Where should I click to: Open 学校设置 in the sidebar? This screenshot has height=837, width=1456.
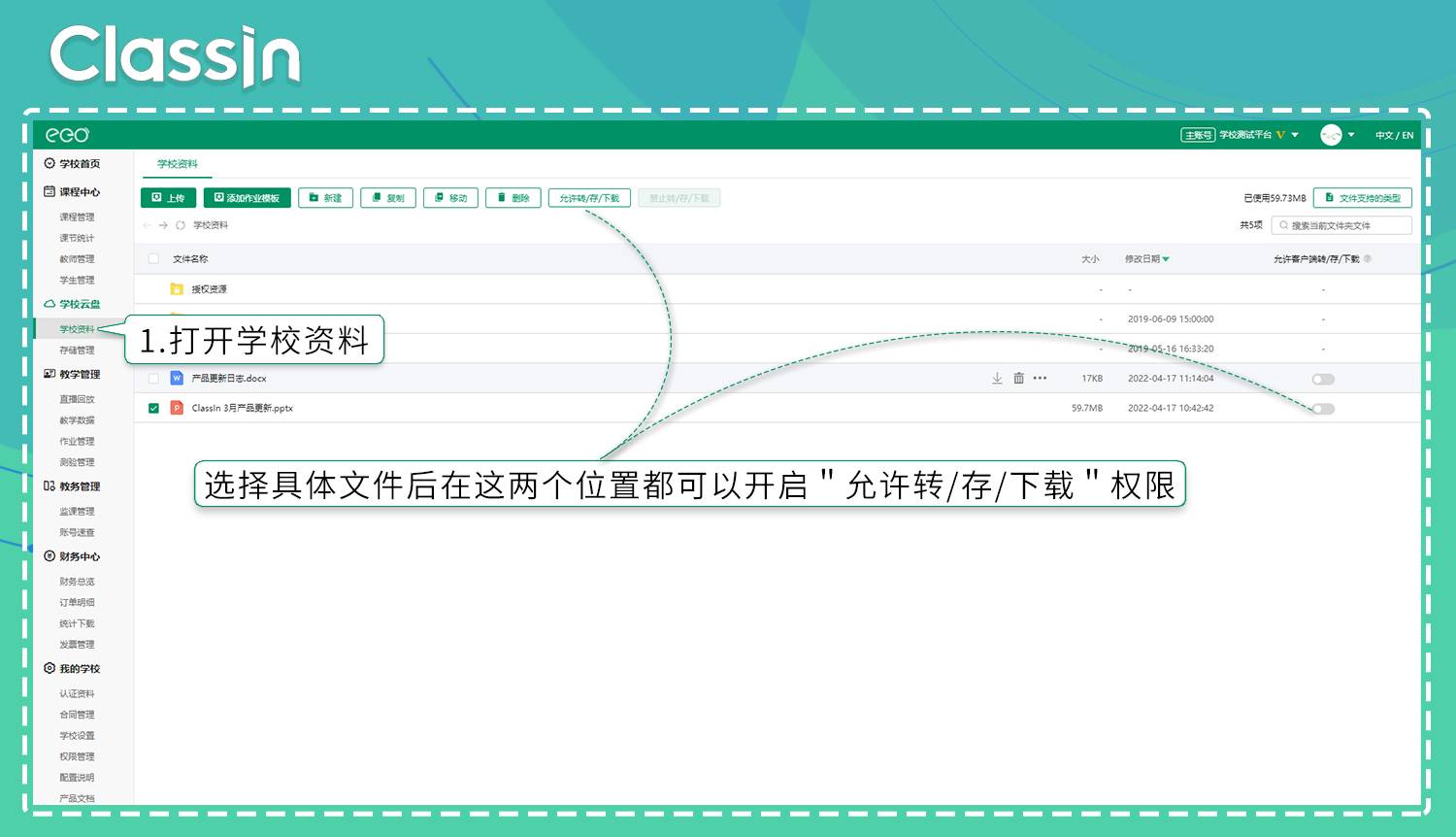pos(77,735)
